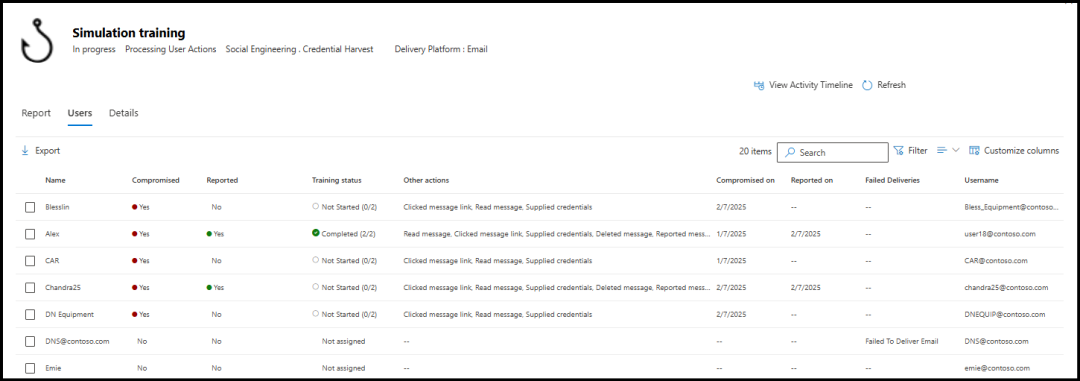
Task: Open user Alex's name entry
Action: [52, 234]
